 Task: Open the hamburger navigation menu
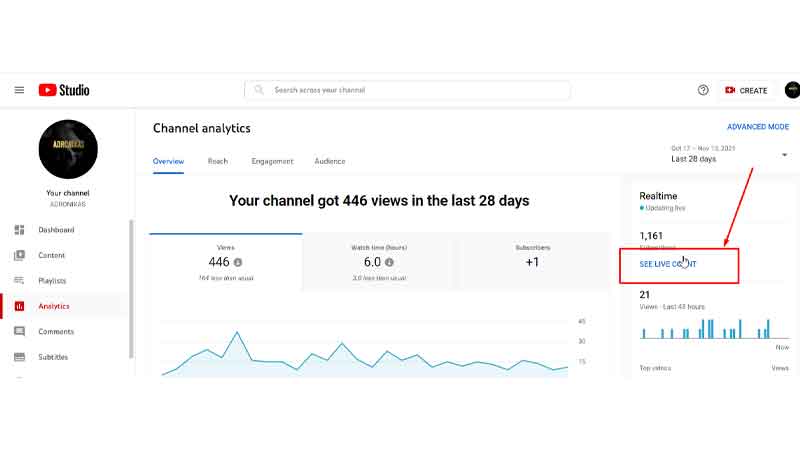[x=19, y=90]
